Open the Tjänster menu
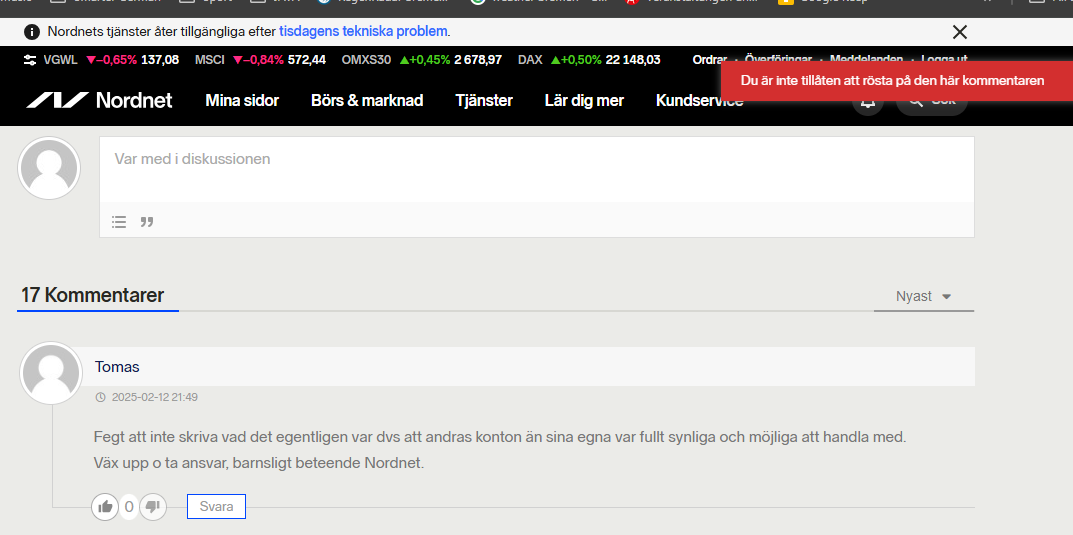Image resolution: width=1073 pixels, height=535 pixels. point(484,100)
